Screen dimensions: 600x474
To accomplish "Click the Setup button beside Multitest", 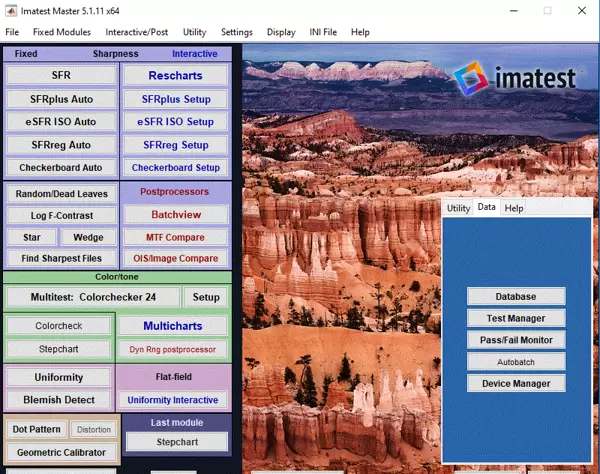I will pos(206,297).
